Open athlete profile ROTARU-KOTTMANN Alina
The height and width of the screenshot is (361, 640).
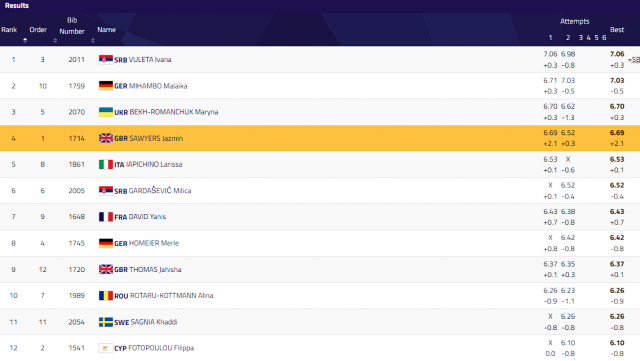coord(171,295)
